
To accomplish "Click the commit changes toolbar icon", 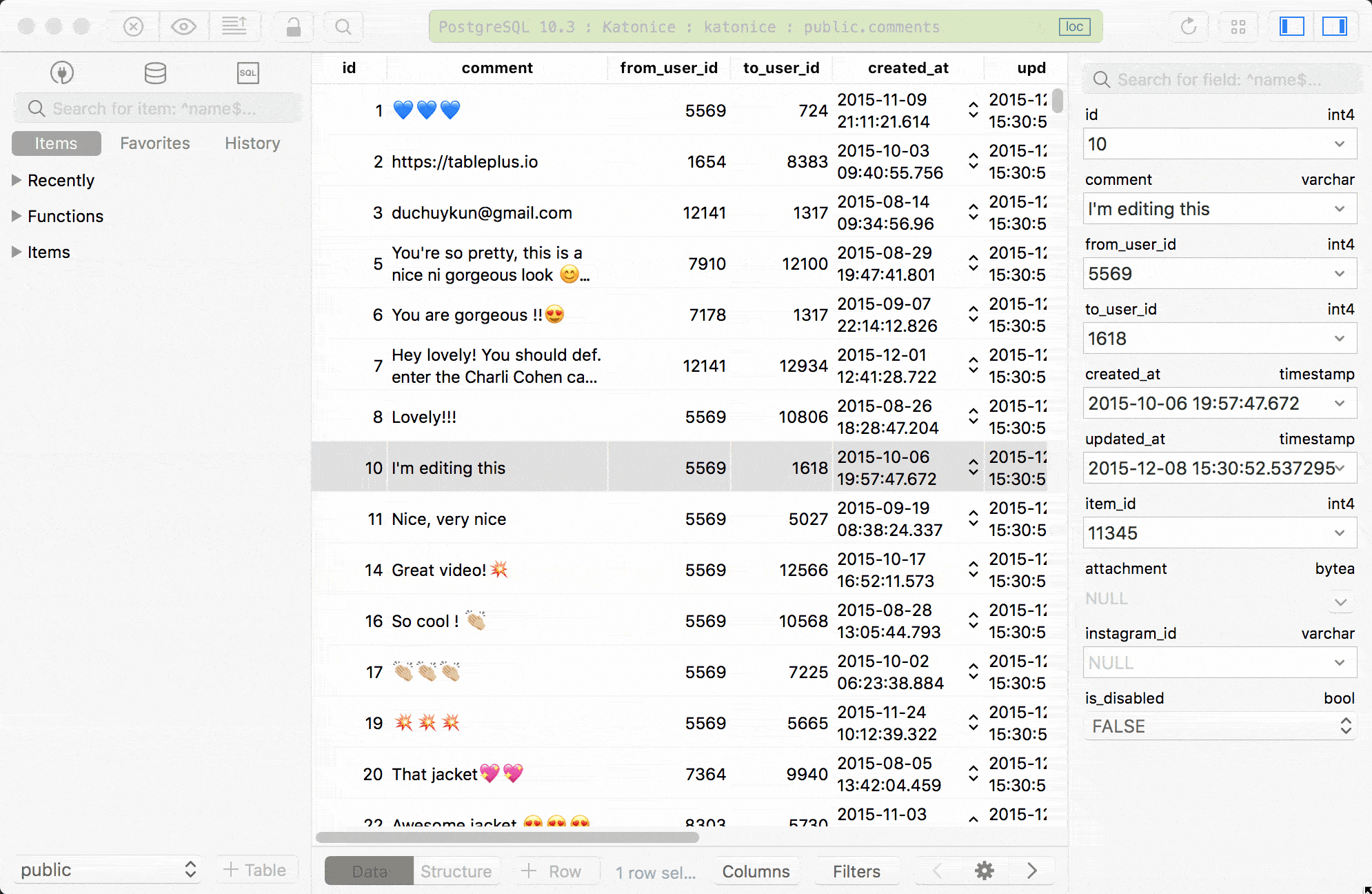I will (x=234, y=27).
